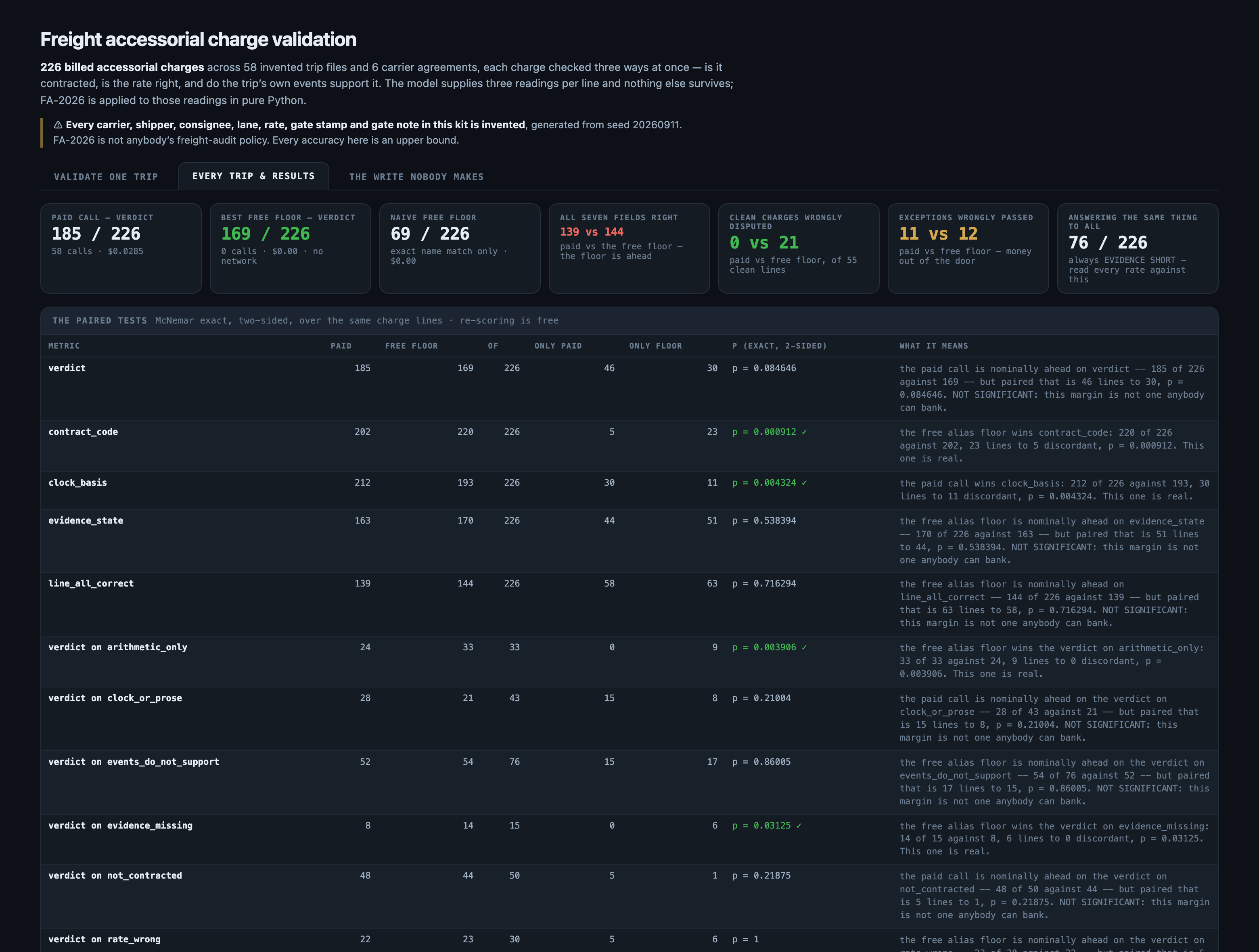Select the Exceptions Wrongly Passed card
The image size is (1259, 952).
coord(968,248)
